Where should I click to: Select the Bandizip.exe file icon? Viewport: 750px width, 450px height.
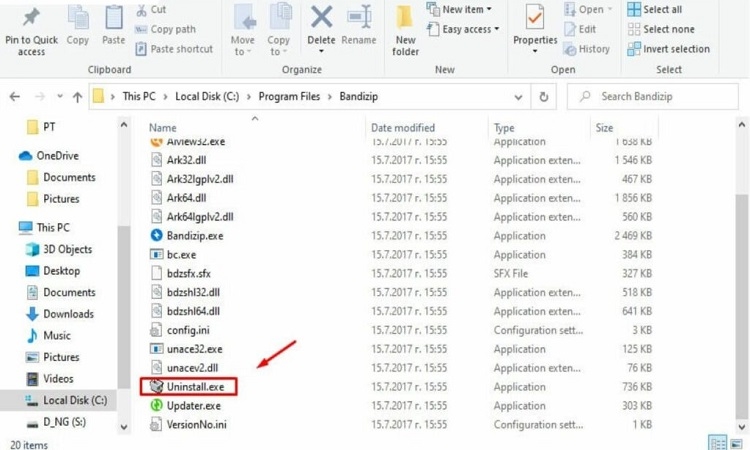156,235
